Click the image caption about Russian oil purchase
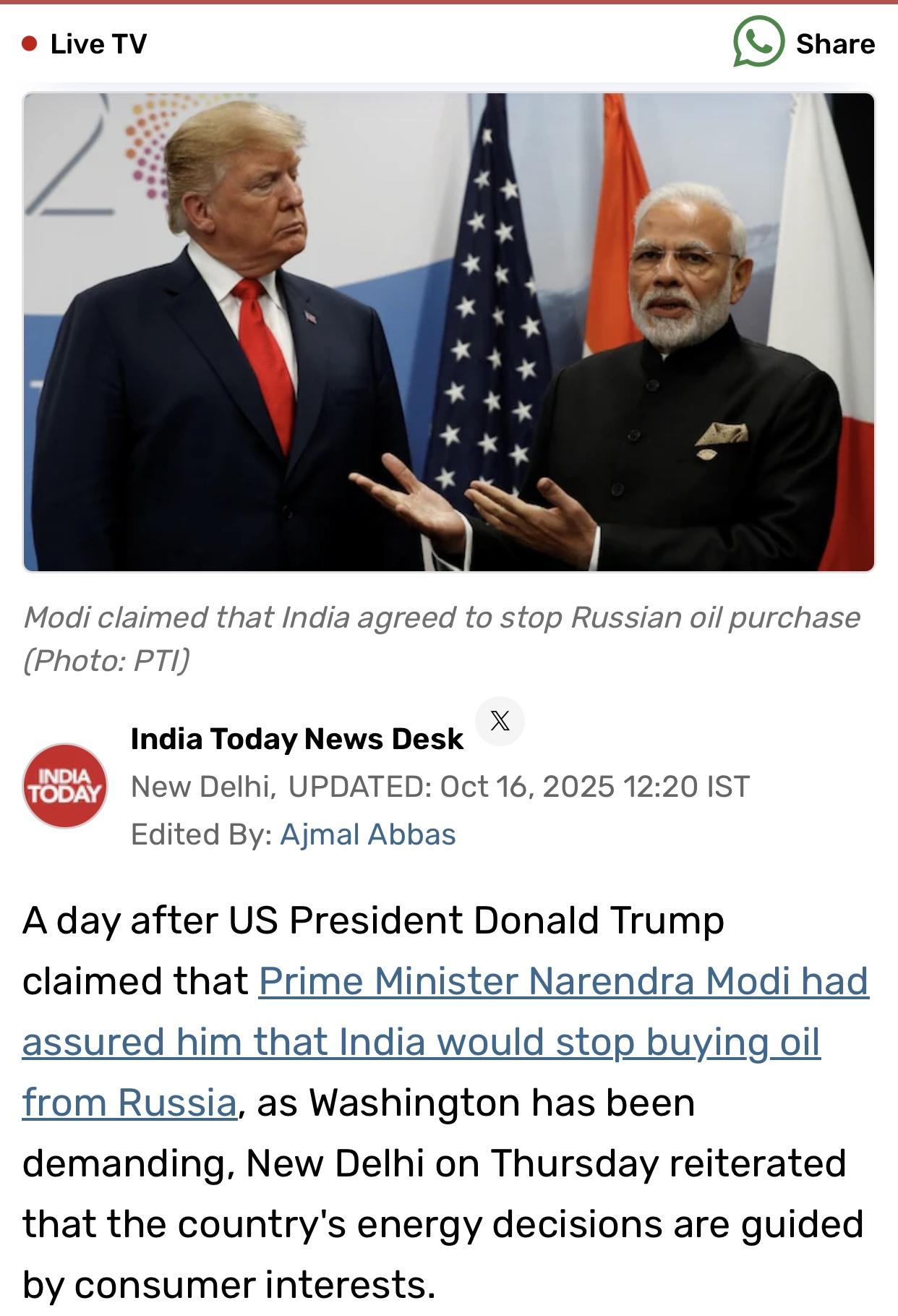Viewport: 898px width, 1316px height. [442, 618]
